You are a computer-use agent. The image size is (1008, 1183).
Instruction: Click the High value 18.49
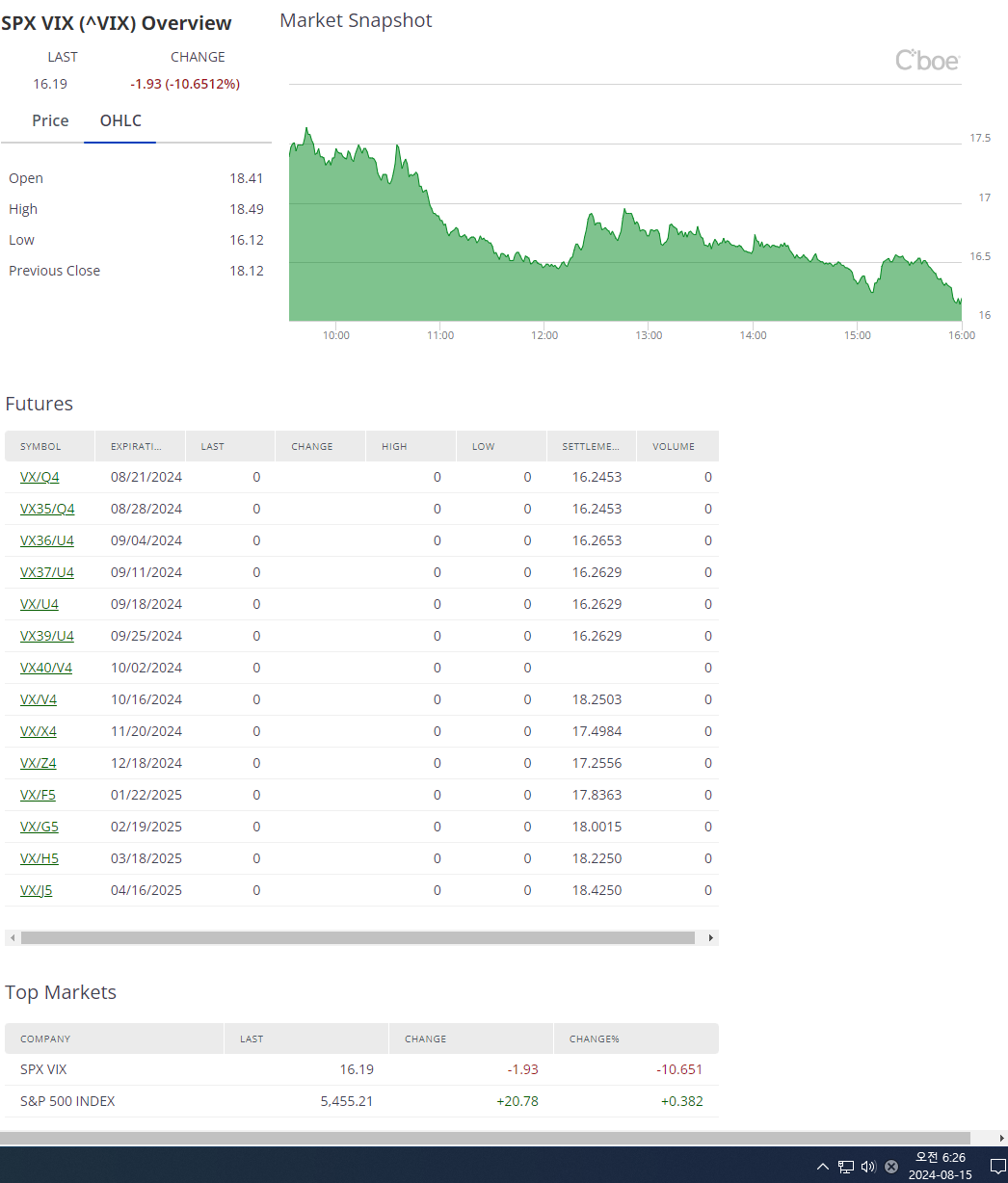[247, 209]
